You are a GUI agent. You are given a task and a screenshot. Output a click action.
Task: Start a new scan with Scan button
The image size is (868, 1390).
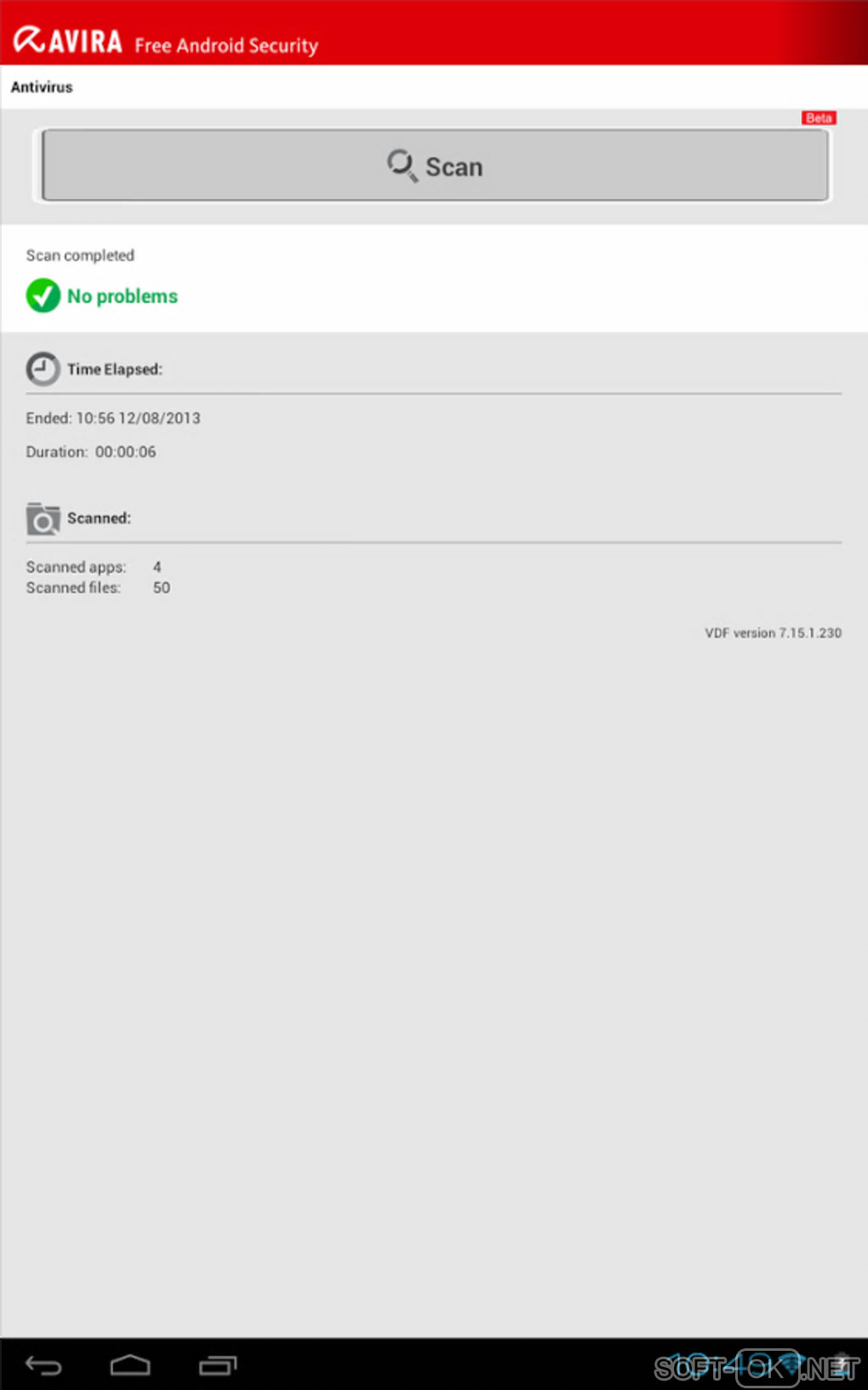click(x=435, y=166)
